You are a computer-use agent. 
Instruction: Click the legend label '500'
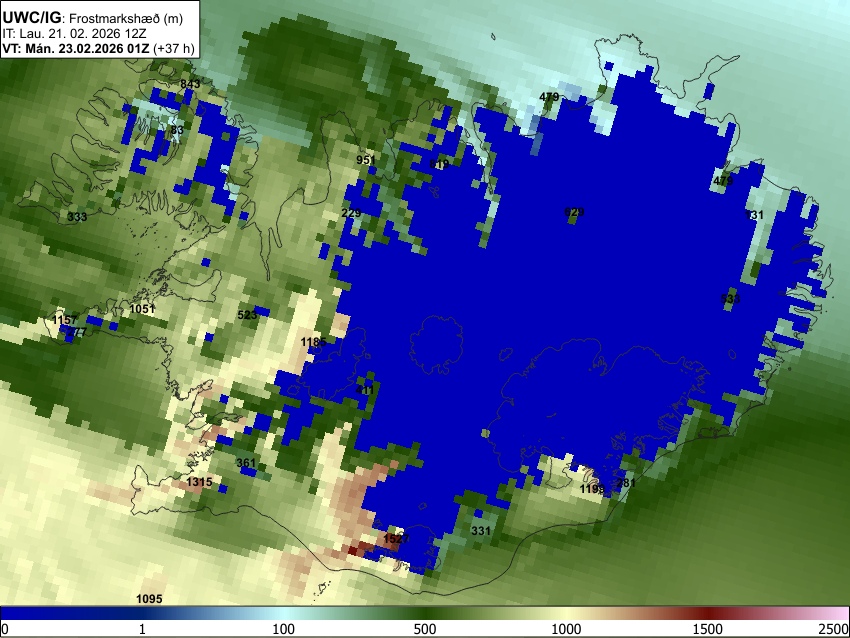[425, 629]
